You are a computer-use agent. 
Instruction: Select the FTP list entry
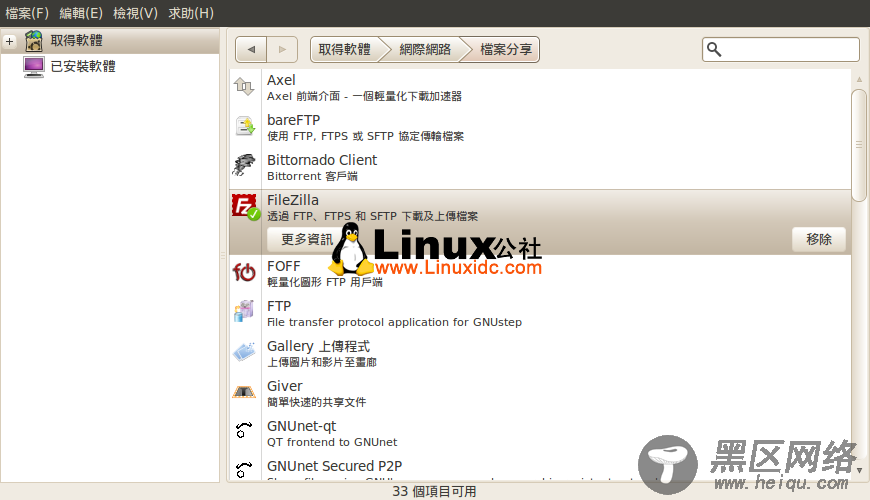540,314
